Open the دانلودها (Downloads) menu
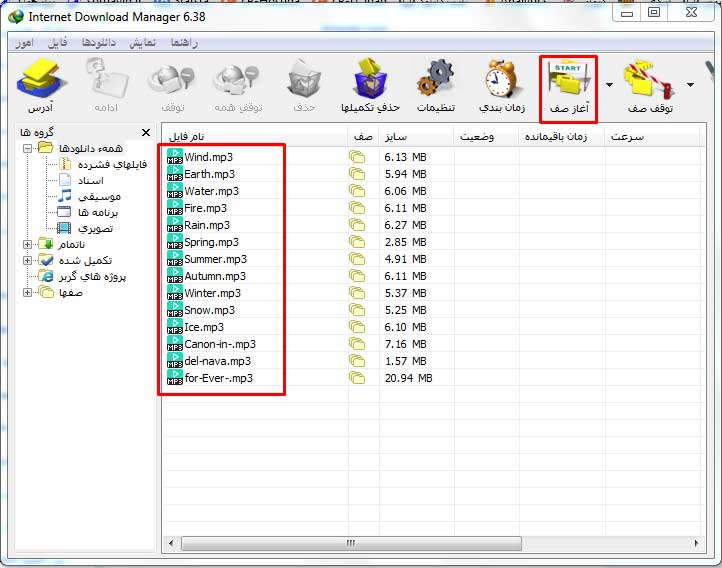Viewport: 722px width, 568px height. click(99, 43)
